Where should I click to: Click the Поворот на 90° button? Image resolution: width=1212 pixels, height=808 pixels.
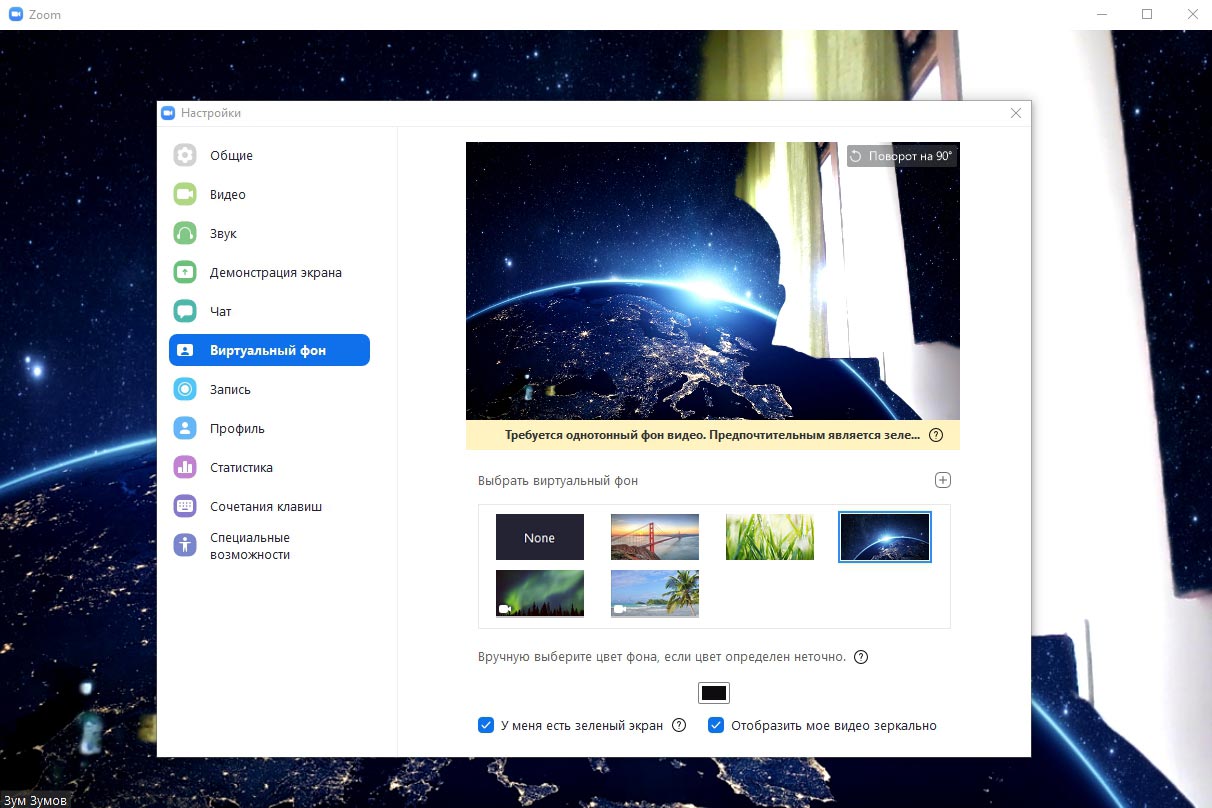902,156
